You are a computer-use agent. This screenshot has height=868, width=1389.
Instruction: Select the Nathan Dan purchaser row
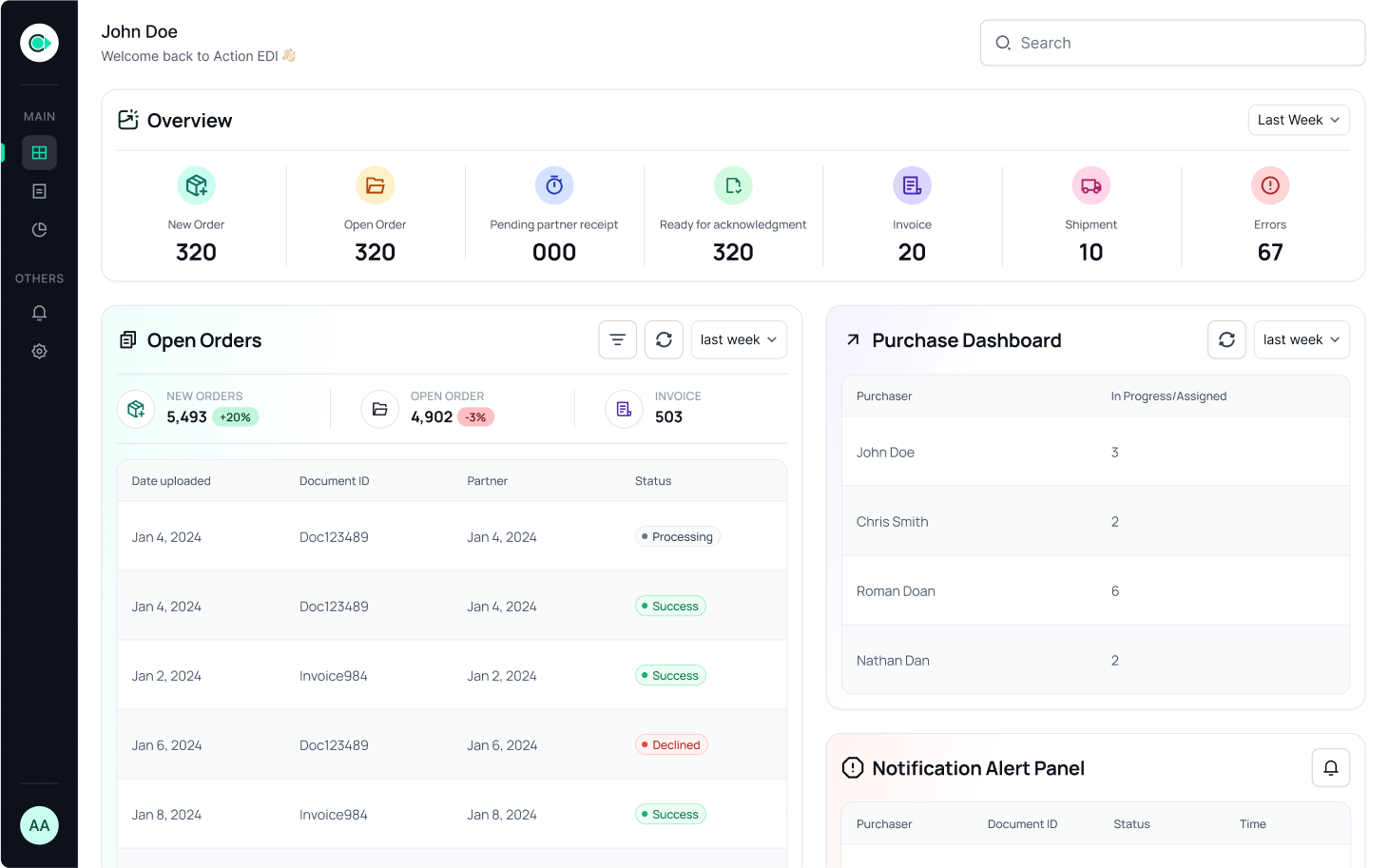1095,660
